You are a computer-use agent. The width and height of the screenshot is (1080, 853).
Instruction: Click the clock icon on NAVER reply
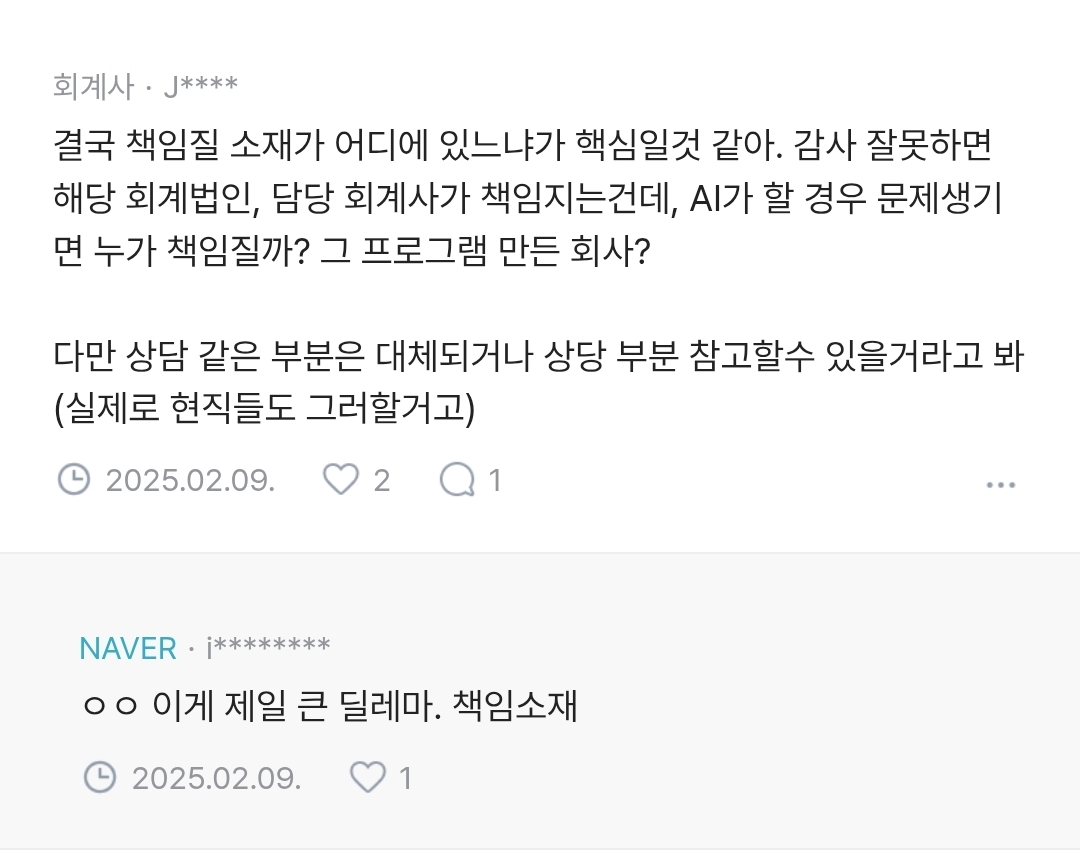pos(99,777)
